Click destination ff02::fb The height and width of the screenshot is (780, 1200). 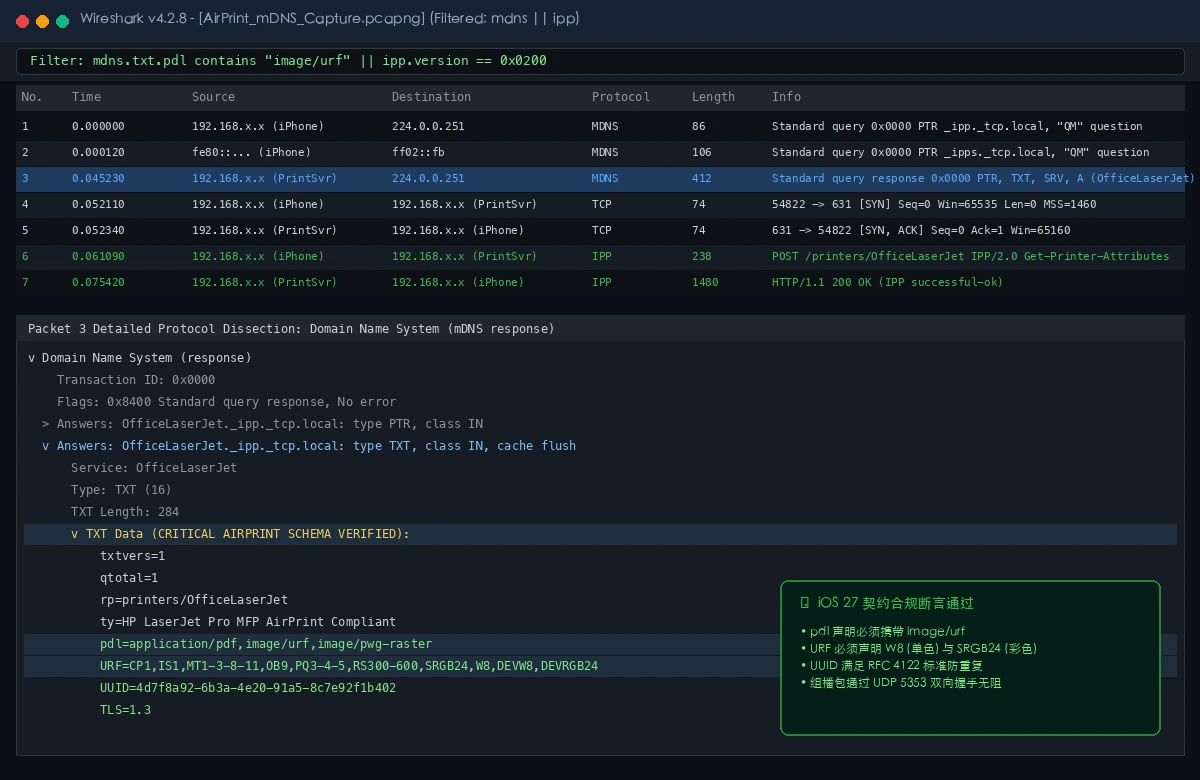[x=418, y=153]
